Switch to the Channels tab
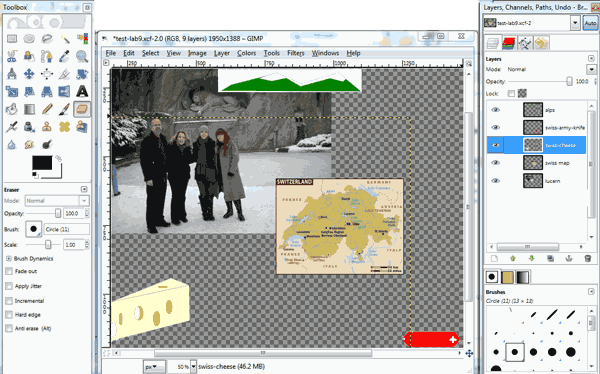The image size is (600, 374). (x=509, y=43)
